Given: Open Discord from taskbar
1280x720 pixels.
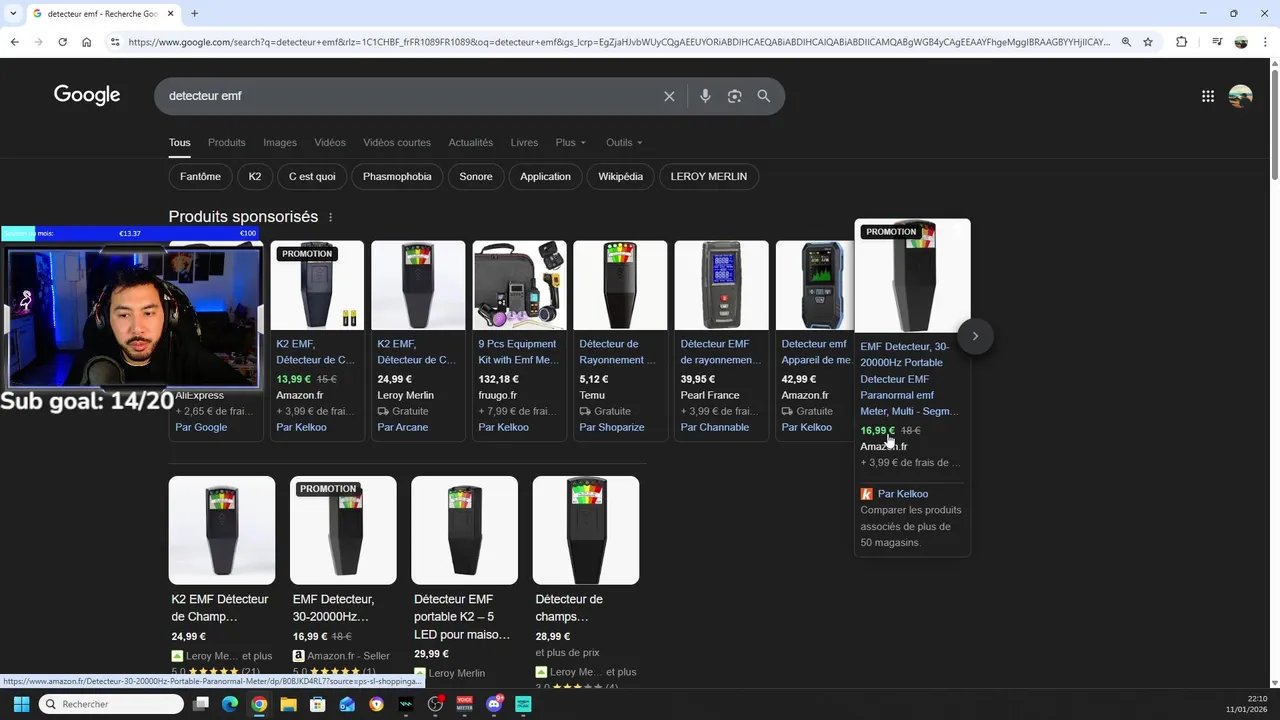Looking at the screenshot, I should point(494,704).
